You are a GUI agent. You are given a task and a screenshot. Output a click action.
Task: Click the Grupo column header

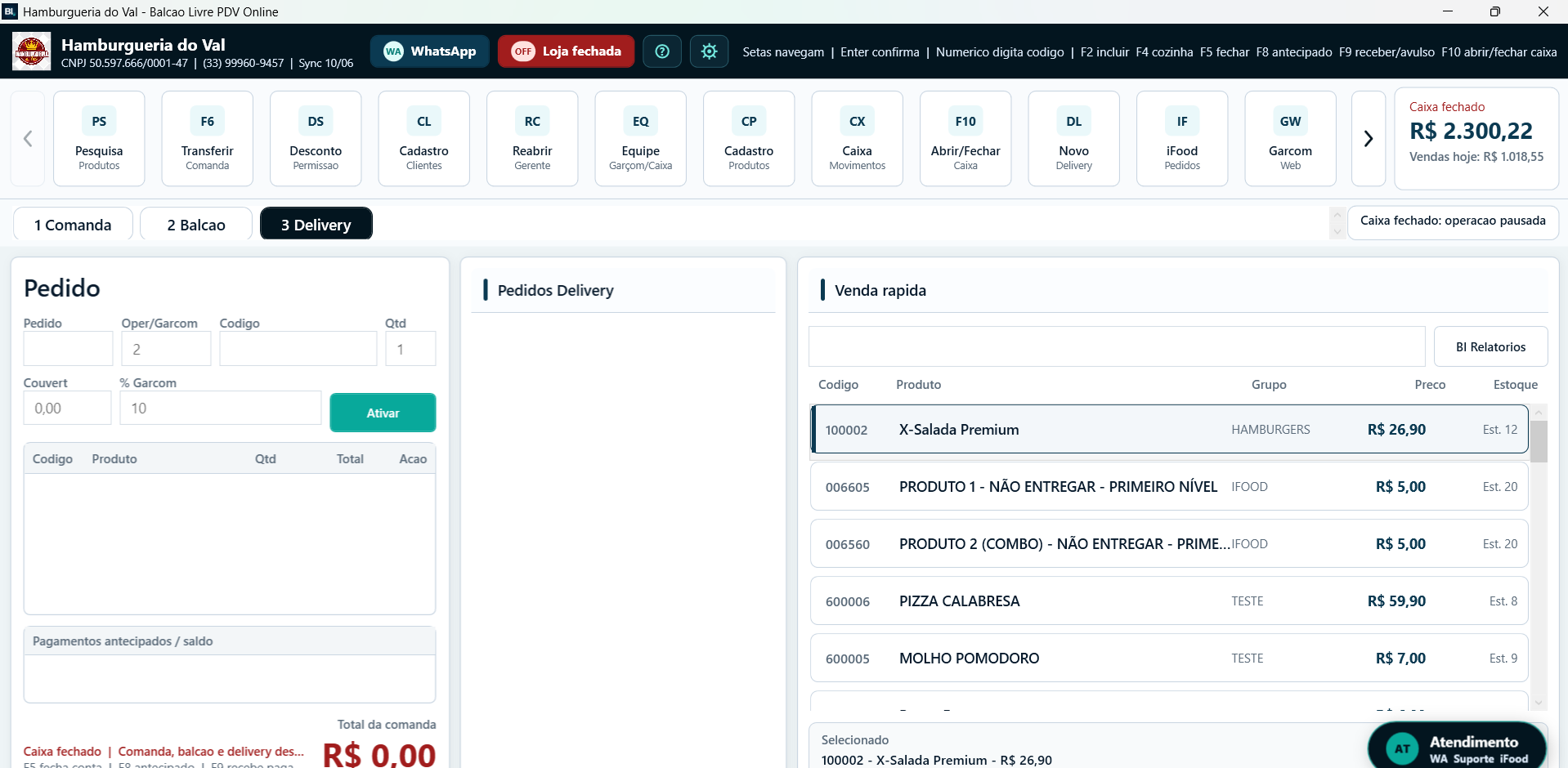click(x=1269, y=385)
